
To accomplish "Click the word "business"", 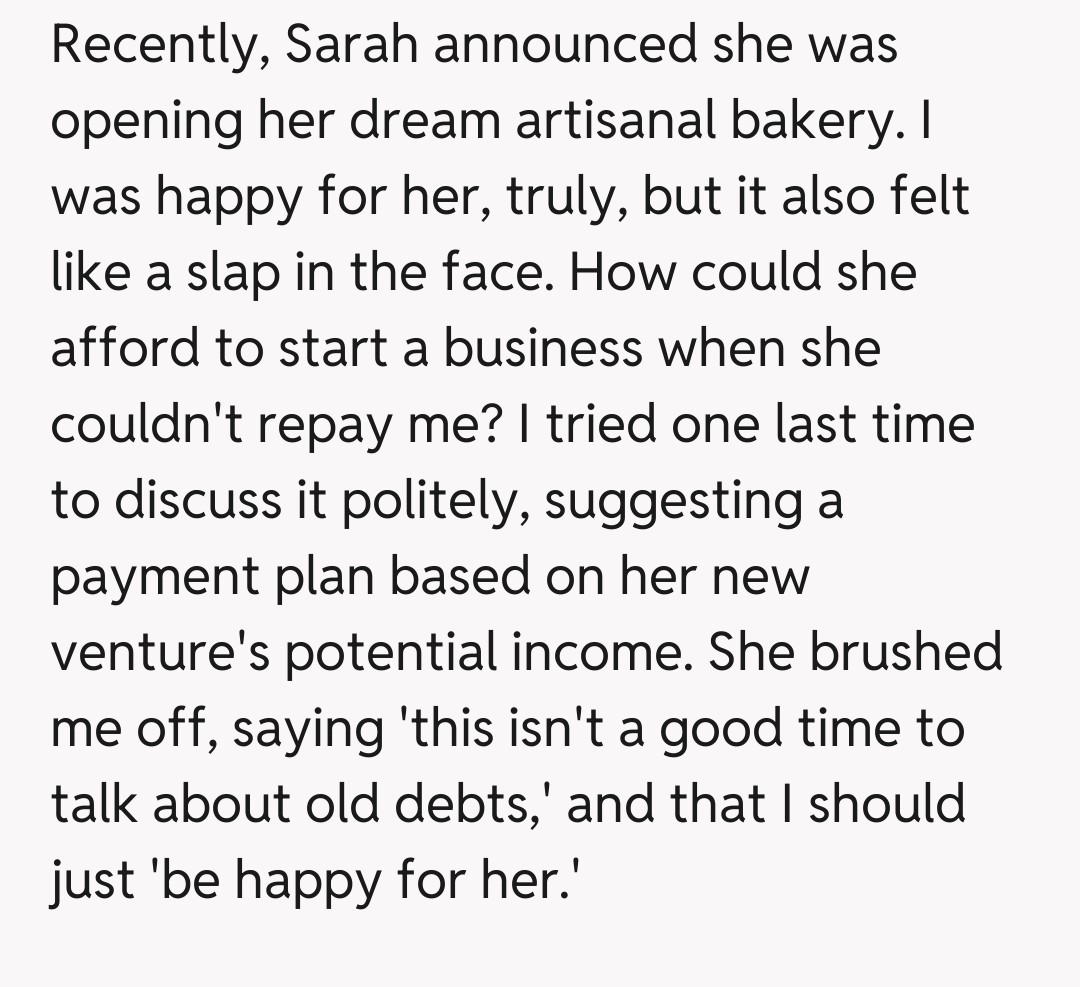I will (543, 350).
